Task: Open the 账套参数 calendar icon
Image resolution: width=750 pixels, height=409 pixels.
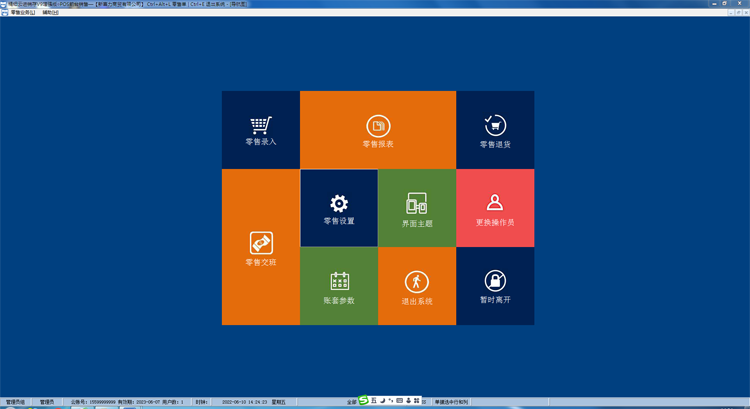Action: [x=339, y=282]
